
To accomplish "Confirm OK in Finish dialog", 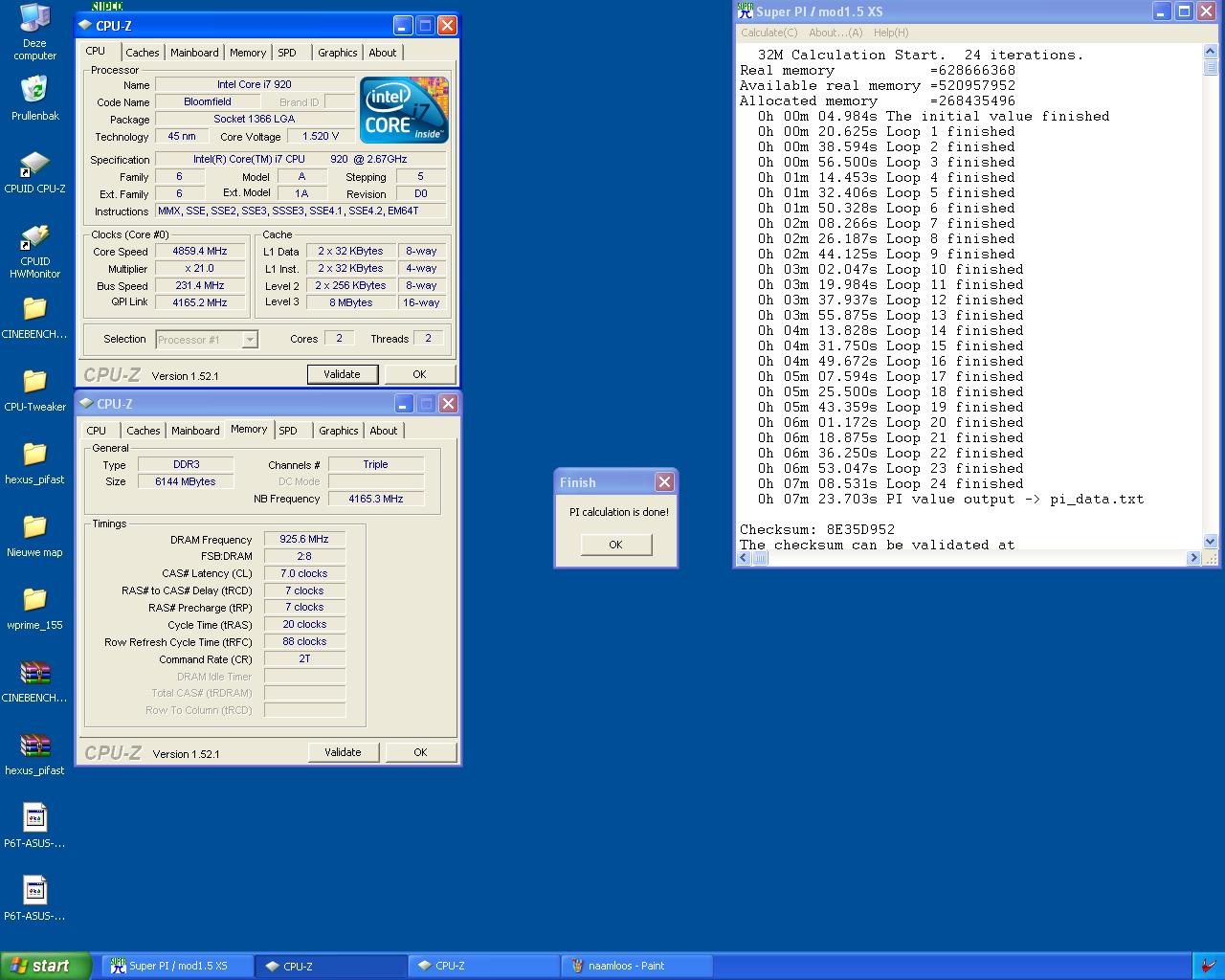I will [615, 545].
